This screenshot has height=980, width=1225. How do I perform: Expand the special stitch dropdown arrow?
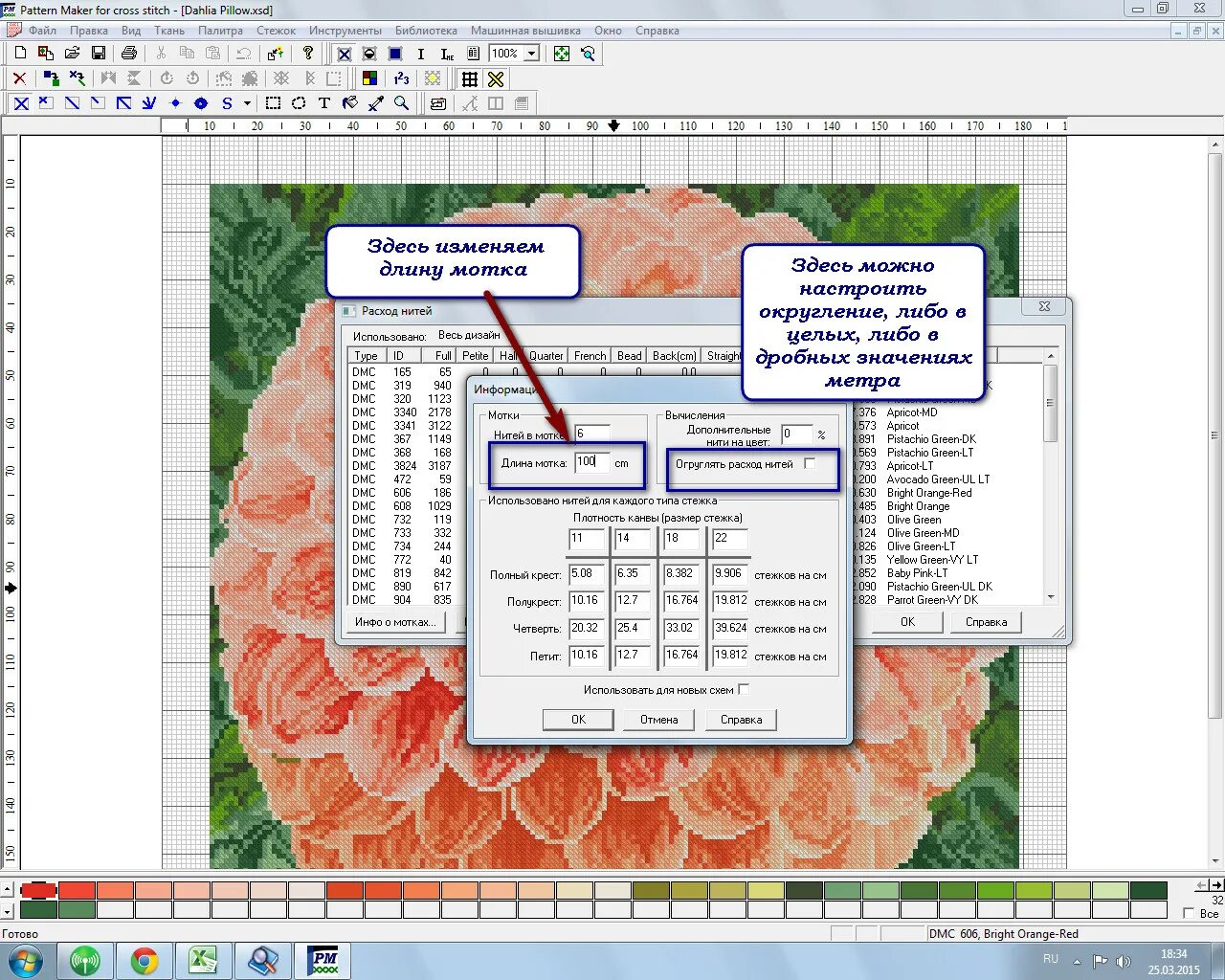tap(247, 103)
